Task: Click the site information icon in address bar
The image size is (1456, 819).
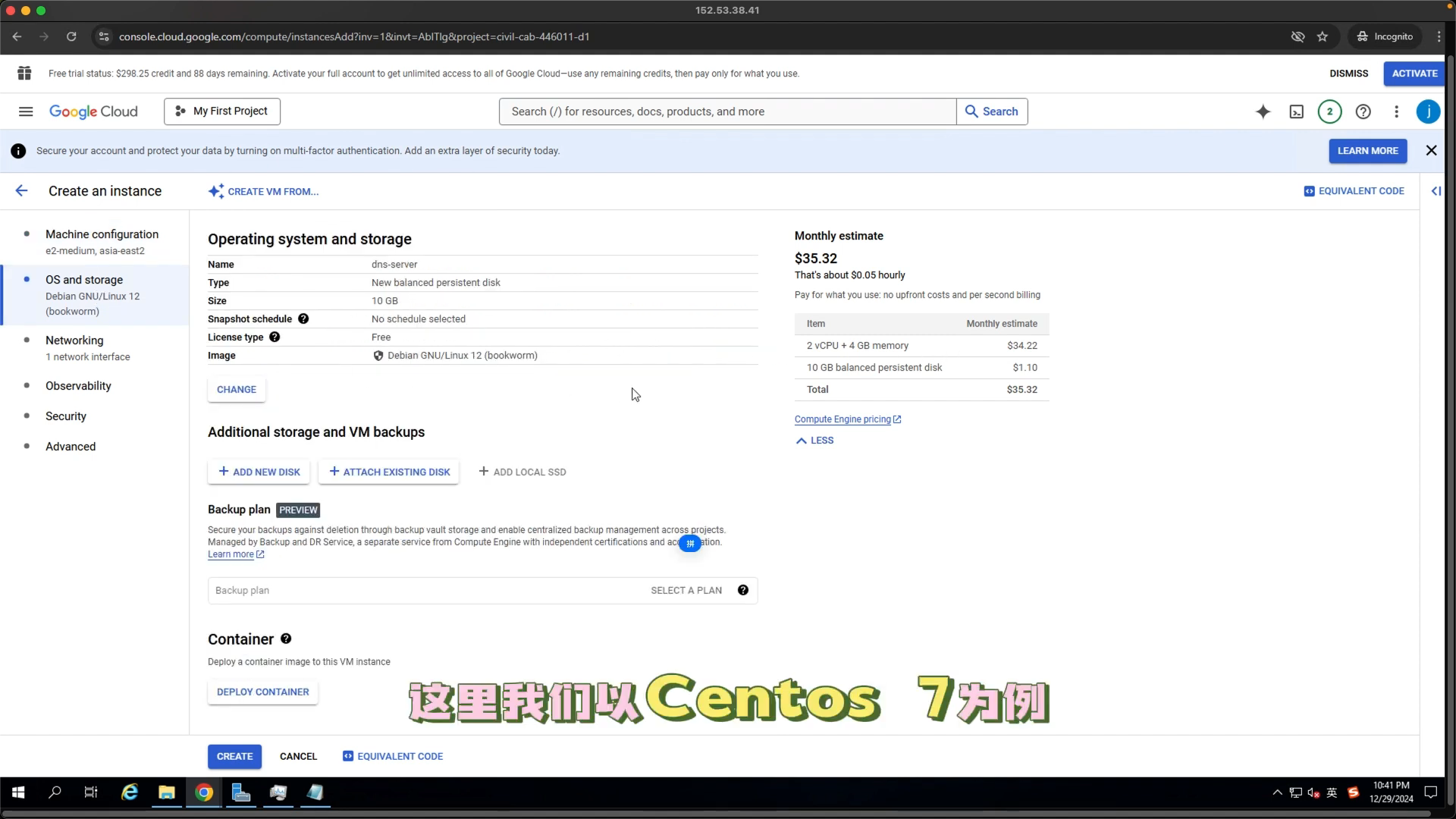Action: (x=104, y=36)
